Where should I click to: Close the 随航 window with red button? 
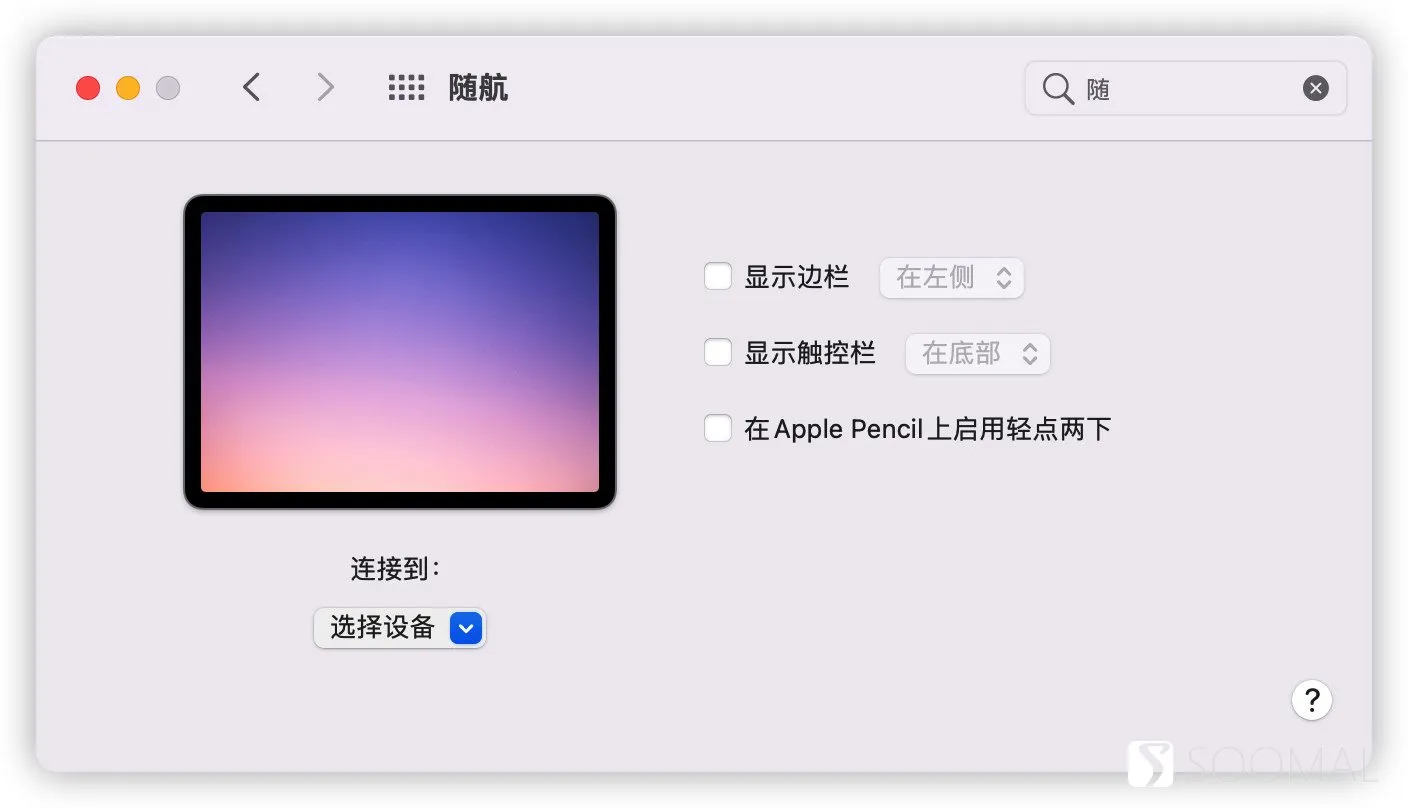coord(88,88)
